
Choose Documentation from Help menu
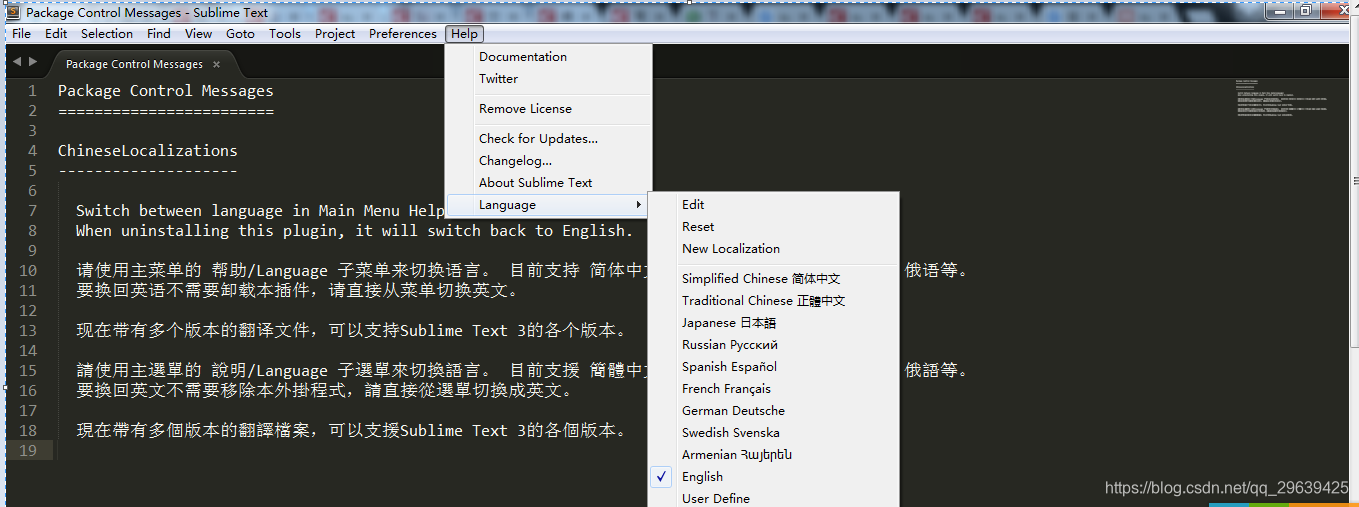549,57
